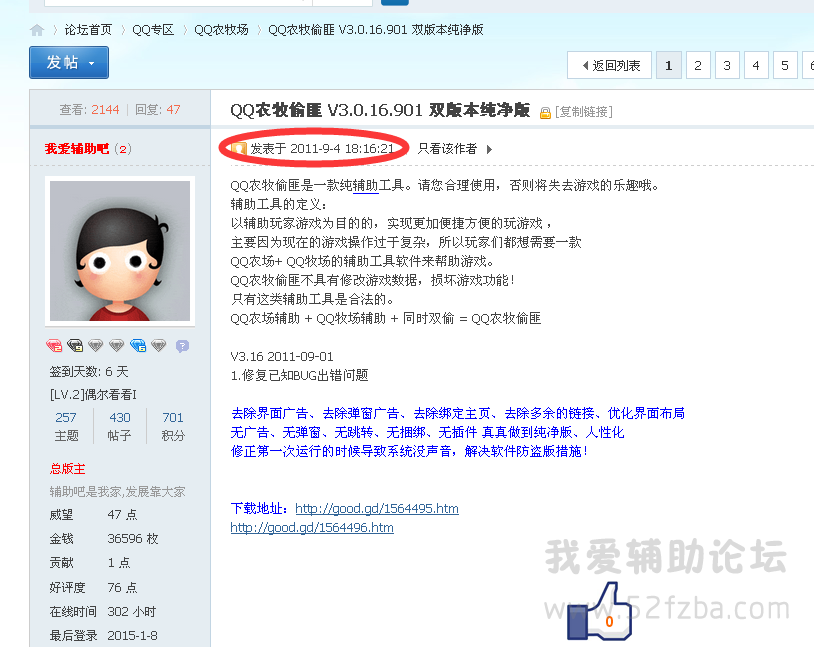The width and height of the screenshot is (814, 647).
Task: Click the lock icon beside thread title
Action: [545, 113]
